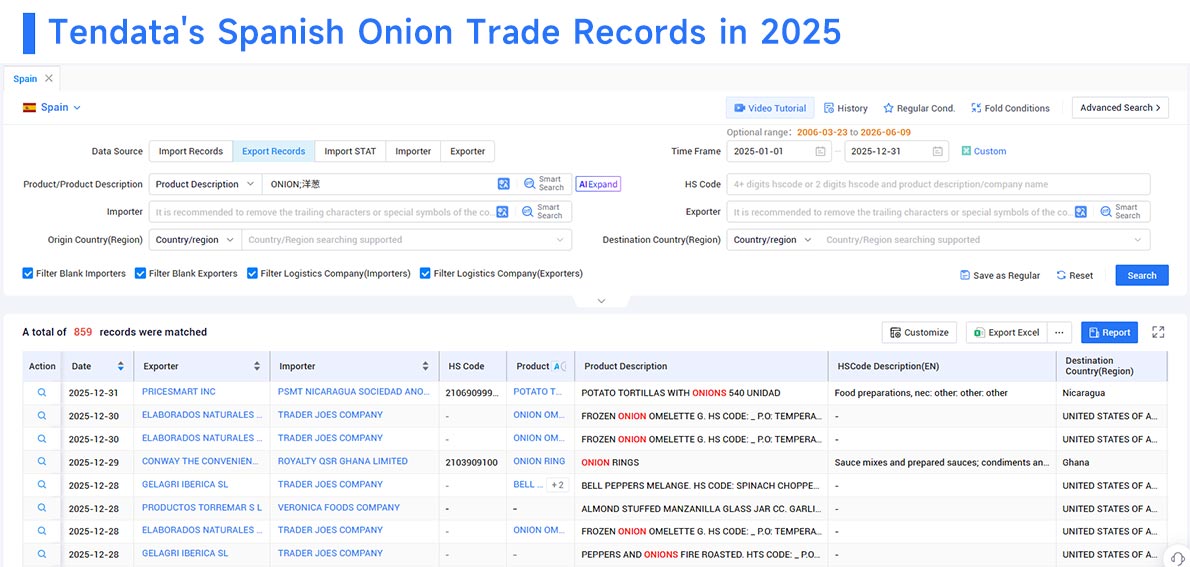Screen dimensions: 1190x567
Task: Sort by the Importer column
Action: [425, 367]
